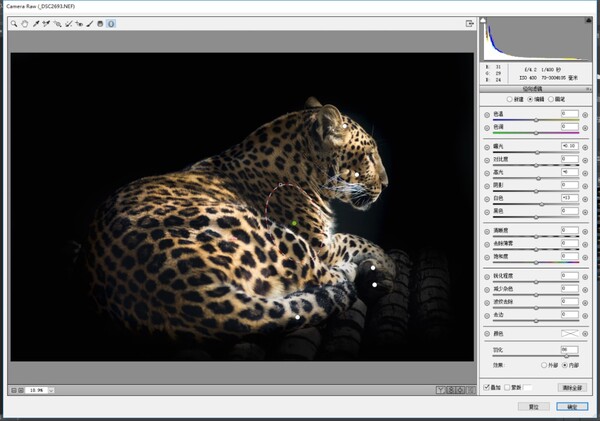Click the Feather (羽化) slider track

point(536,356)
